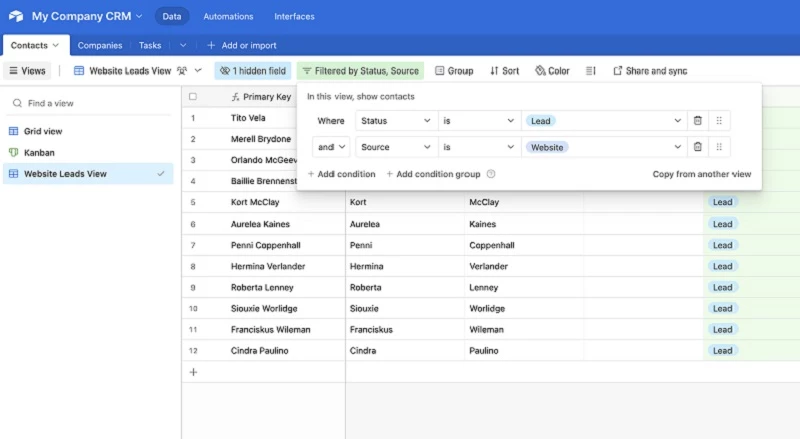The width and height of the screenshot is (800, 439).
Task: Click the Roberta Lenney primary key cell
Action: [264, 287]
